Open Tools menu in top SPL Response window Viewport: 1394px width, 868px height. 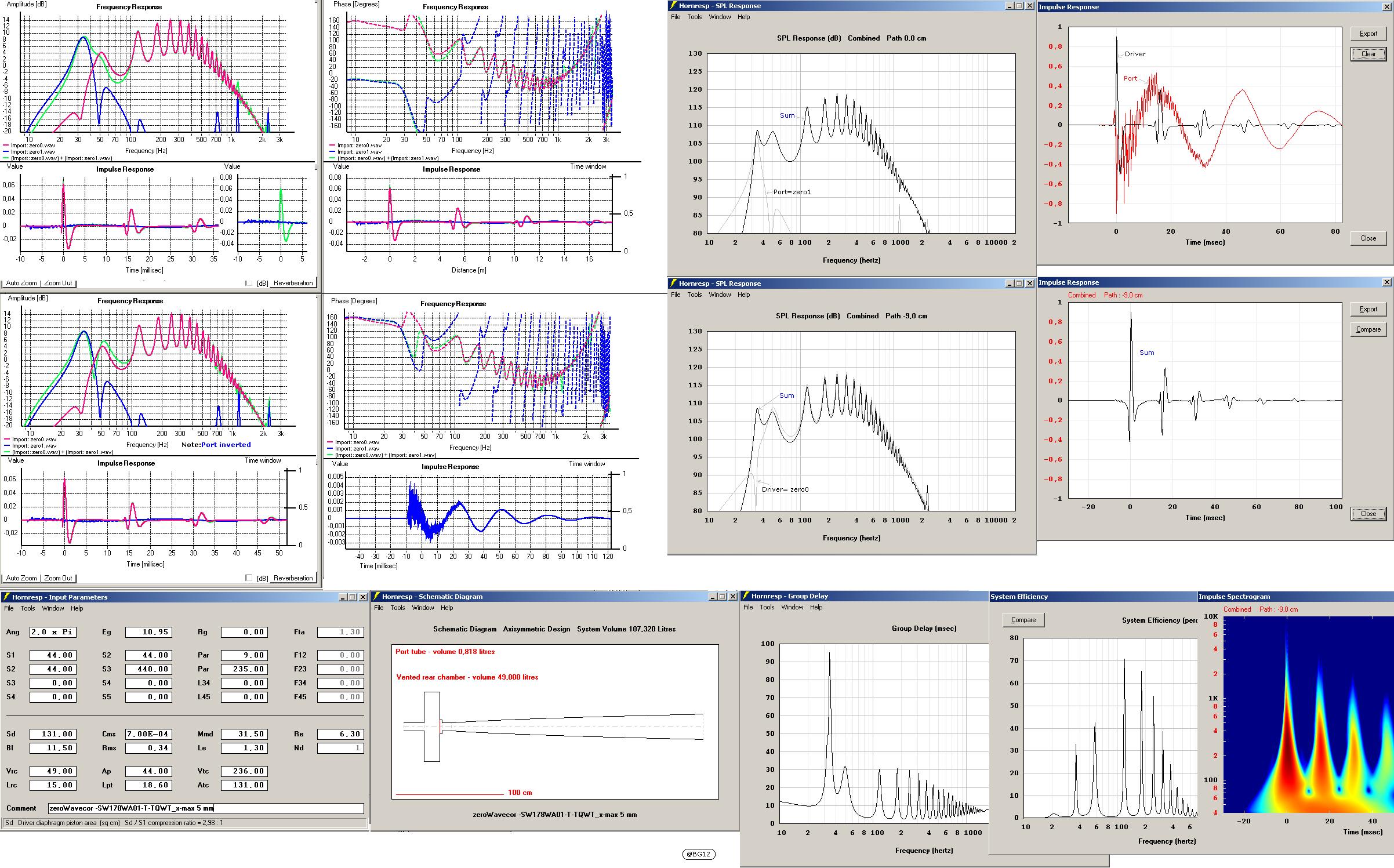click(x=695, y=17)
